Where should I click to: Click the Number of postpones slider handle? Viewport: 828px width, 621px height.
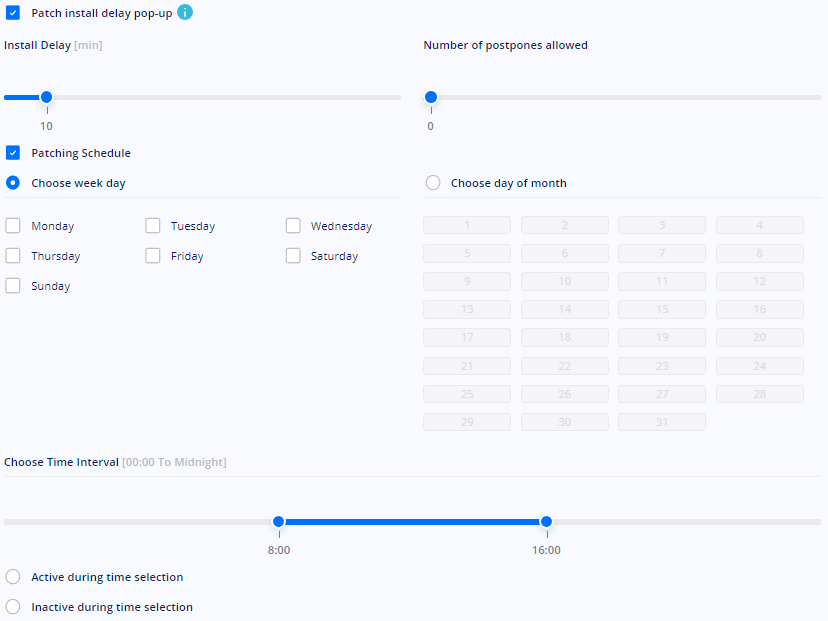click(x=431, y=97)
